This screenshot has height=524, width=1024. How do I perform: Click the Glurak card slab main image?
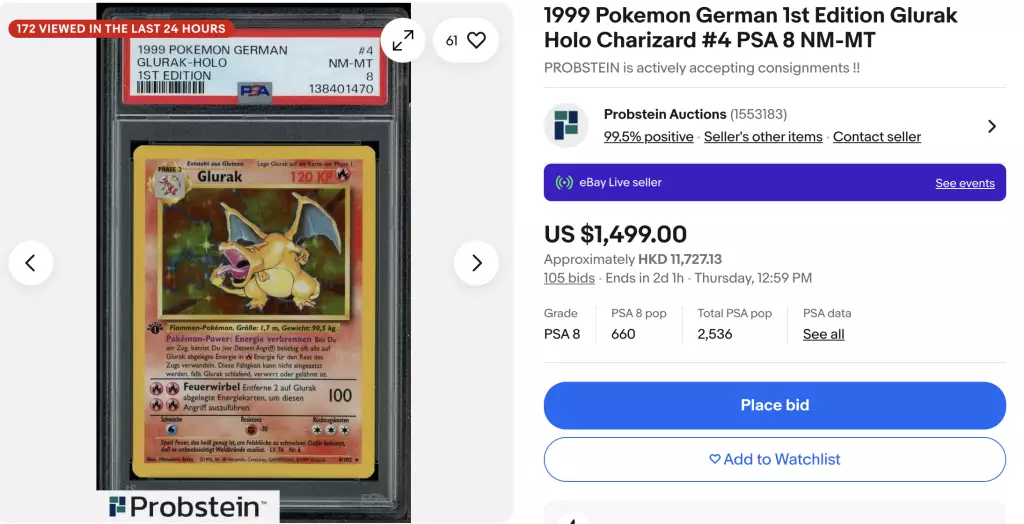tap(254, 261)
